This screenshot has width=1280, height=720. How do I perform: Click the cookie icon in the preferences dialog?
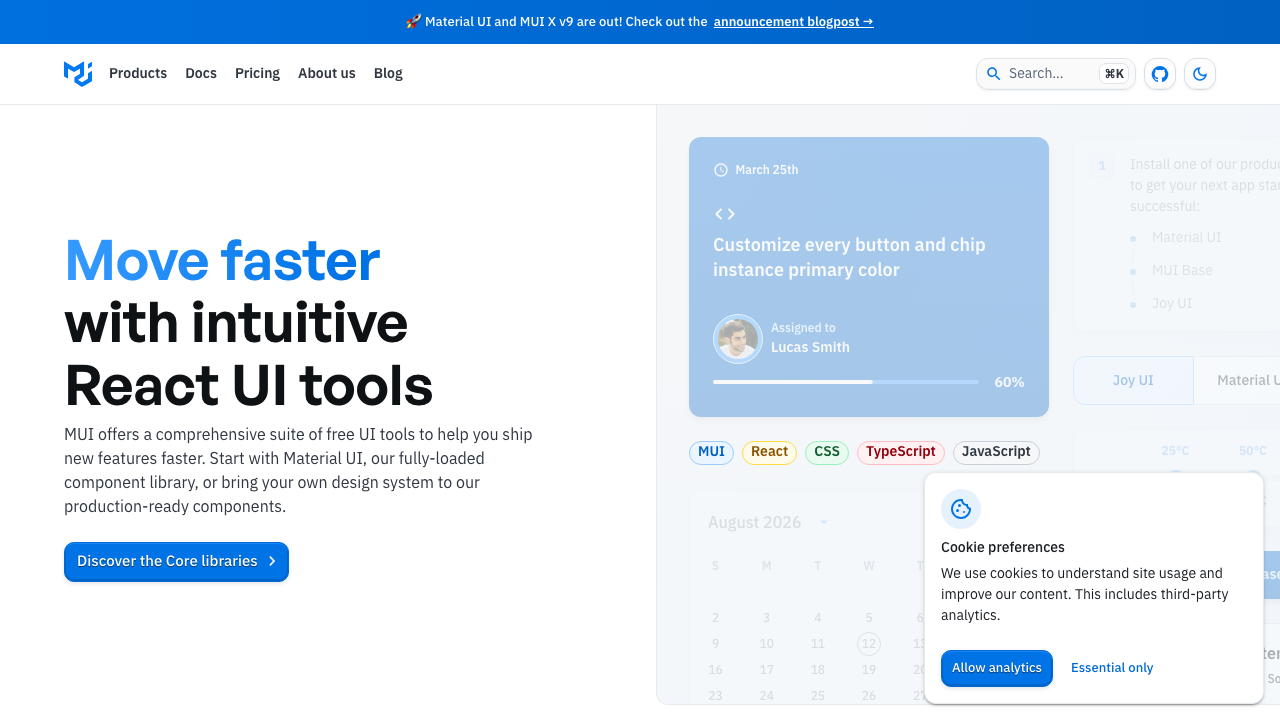point(961,509)
